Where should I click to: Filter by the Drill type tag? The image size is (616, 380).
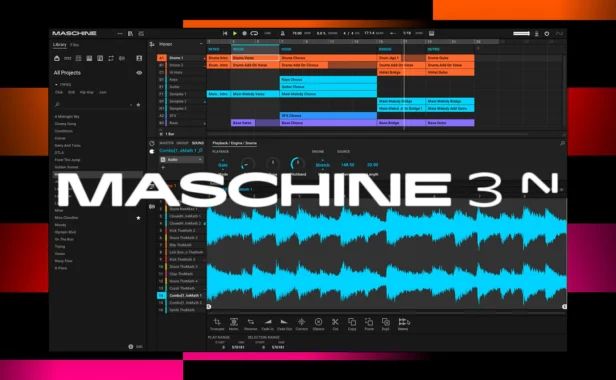pyautogui.click(x=71, y=92)
